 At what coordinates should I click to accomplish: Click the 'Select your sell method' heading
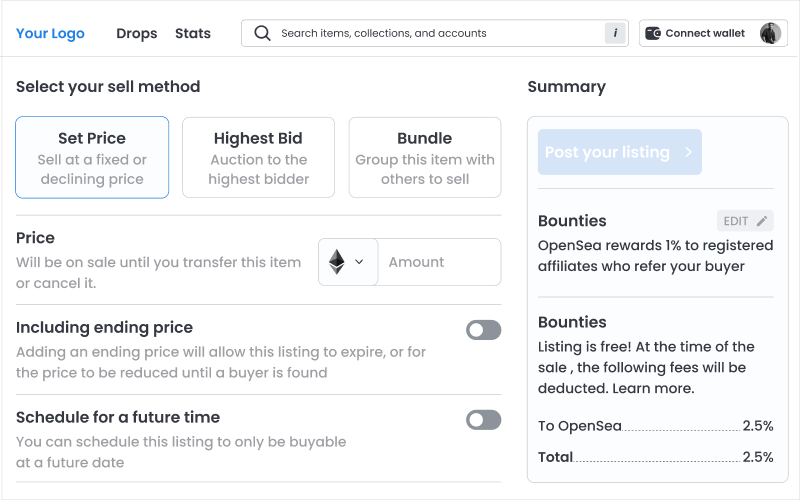[108, 87]
